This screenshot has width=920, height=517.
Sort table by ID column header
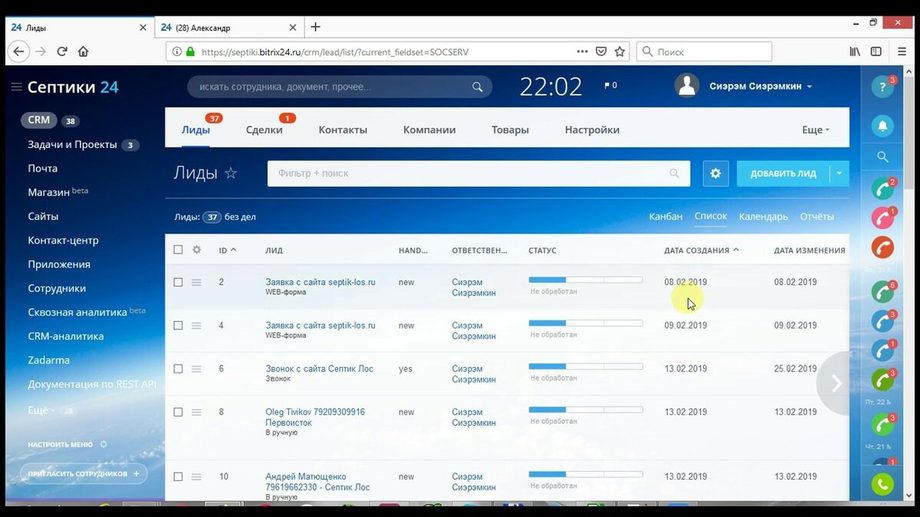tap(227, 250)
